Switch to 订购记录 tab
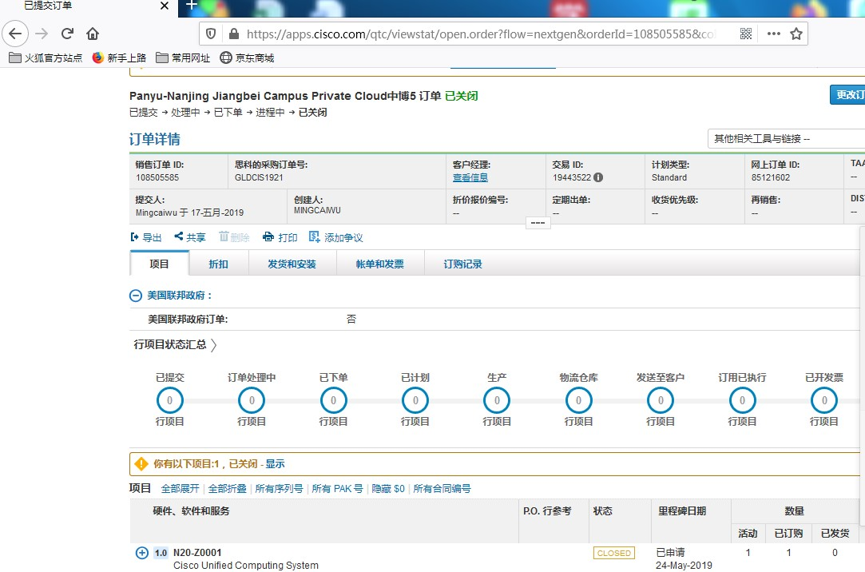This screenshot has width=865, height=572. pos(462,264)
